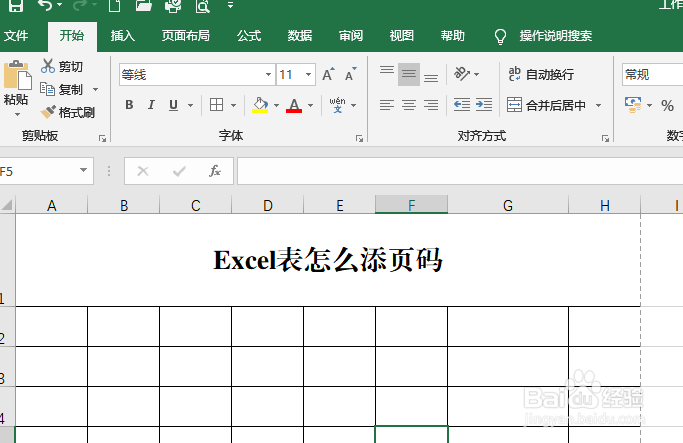Toggle Underline formatting
This screenshot has width=683, height=443.
(x=173, y=105)
